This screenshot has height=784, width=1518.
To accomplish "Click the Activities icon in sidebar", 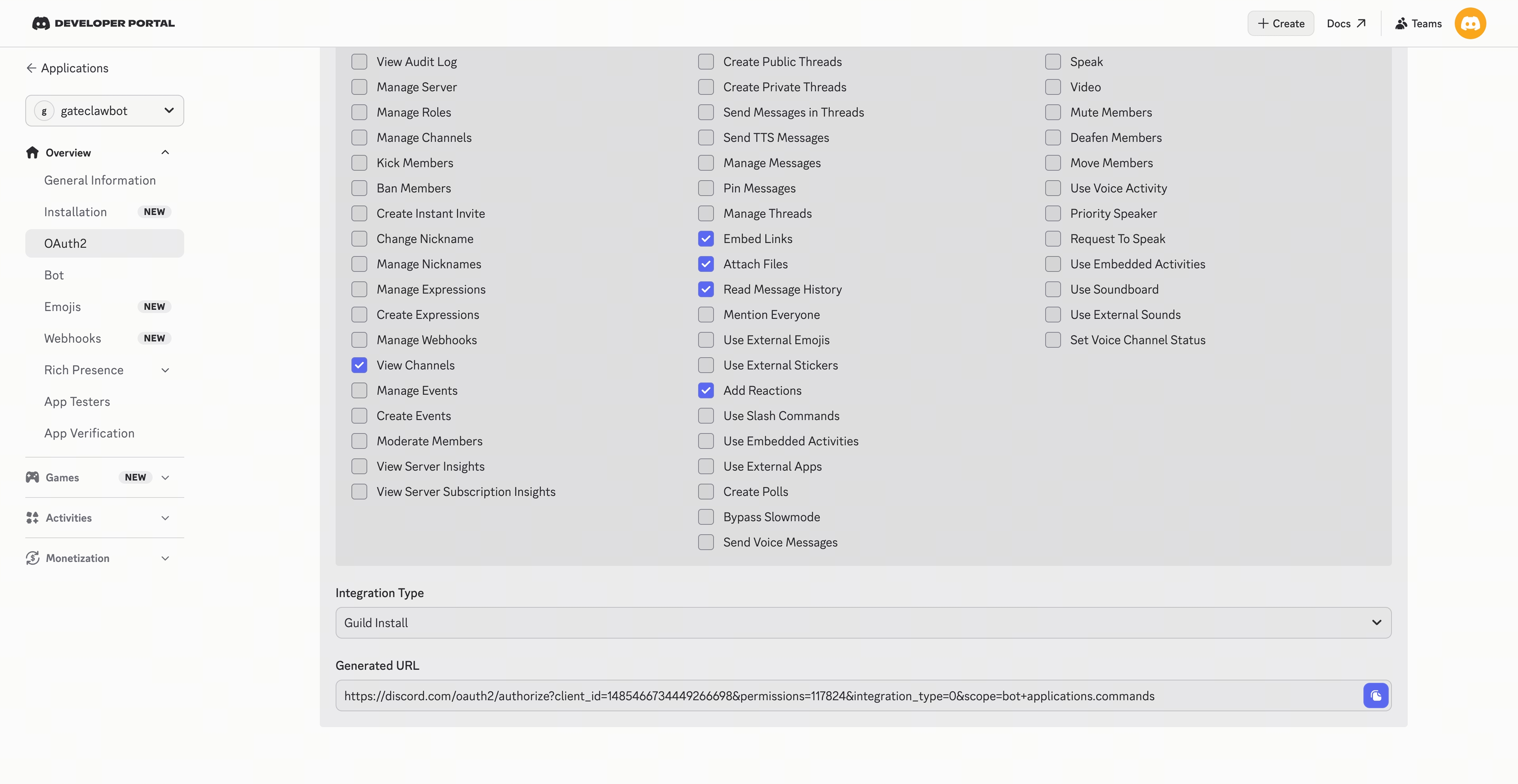I will click(32, 518).
